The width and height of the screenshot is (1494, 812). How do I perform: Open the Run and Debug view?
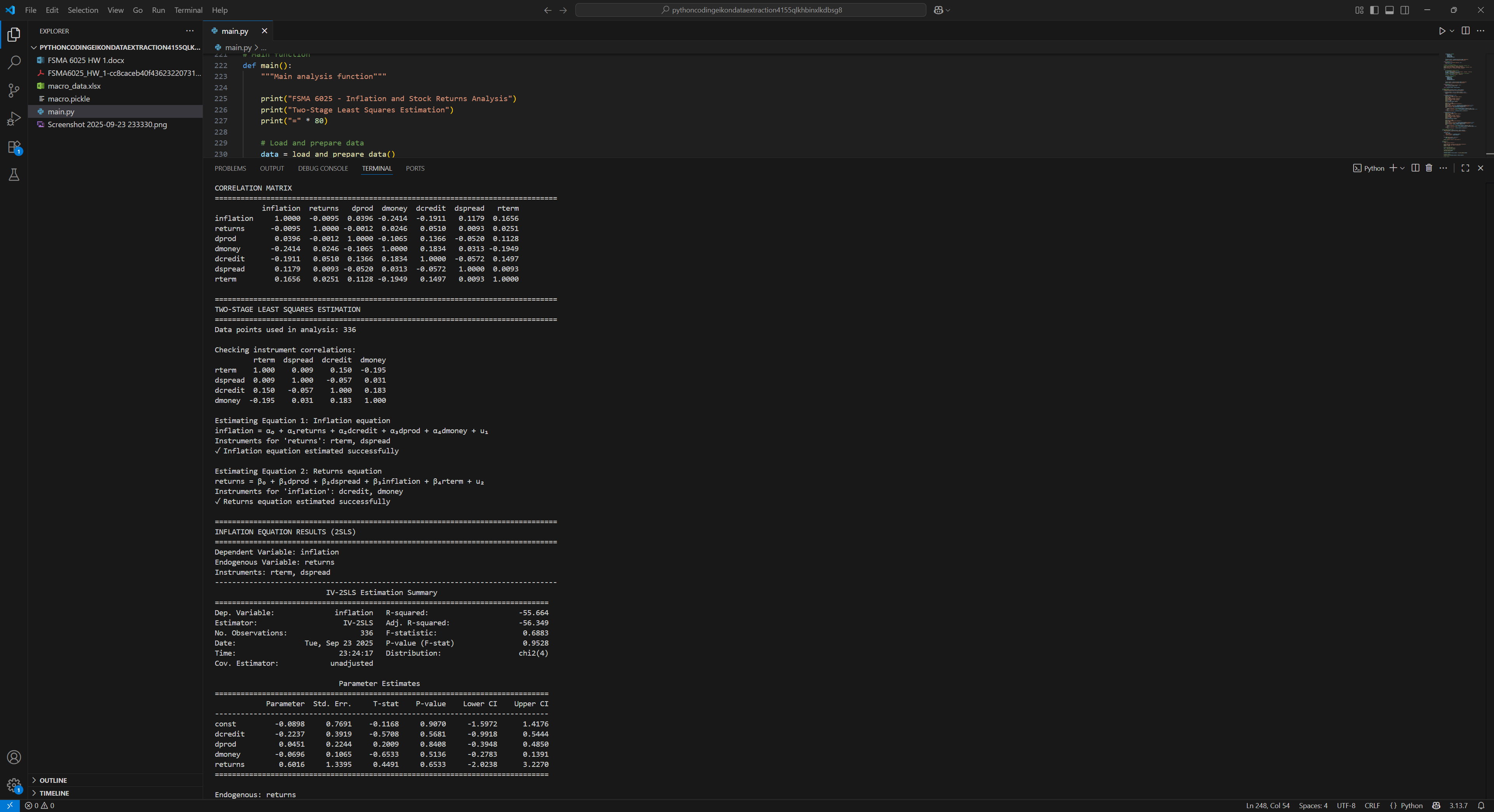(x=14, y=119)
